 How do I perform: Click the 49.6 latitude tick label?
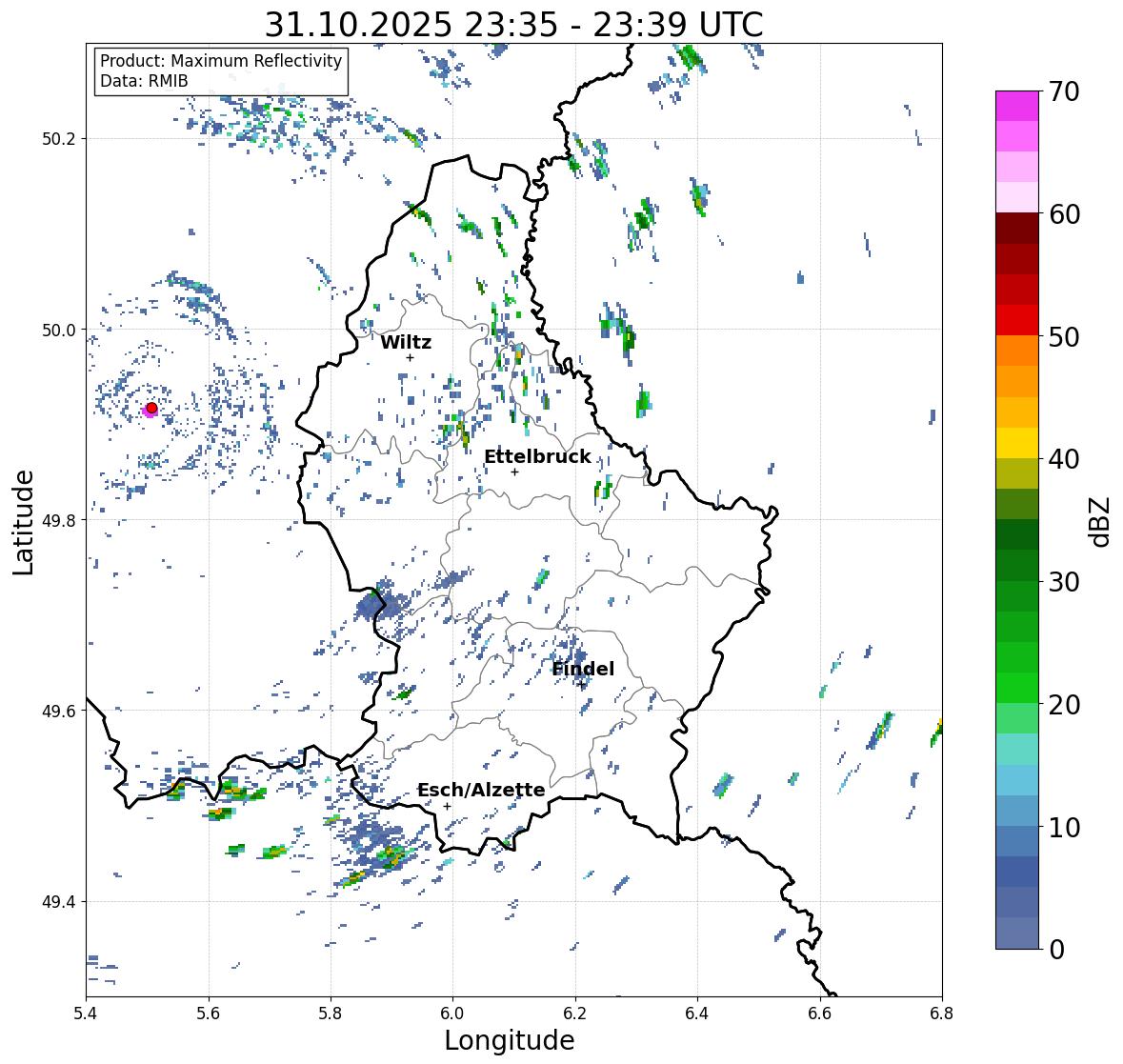click(x=59, y=711)
